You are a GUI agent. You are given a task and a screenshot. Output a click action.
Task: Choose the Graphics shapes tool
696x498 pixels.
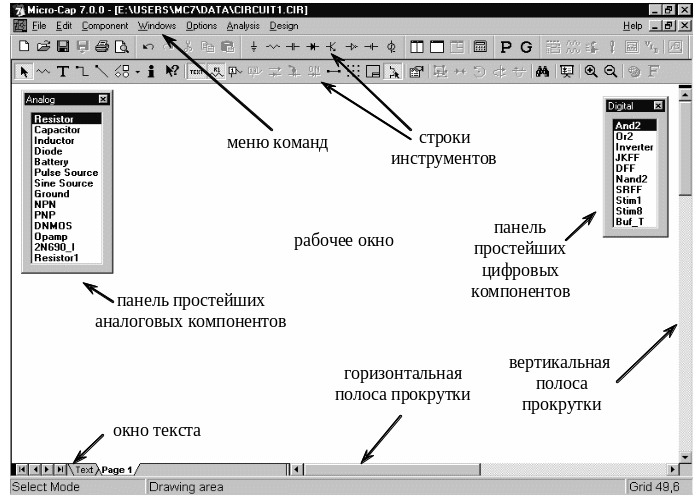122,71
